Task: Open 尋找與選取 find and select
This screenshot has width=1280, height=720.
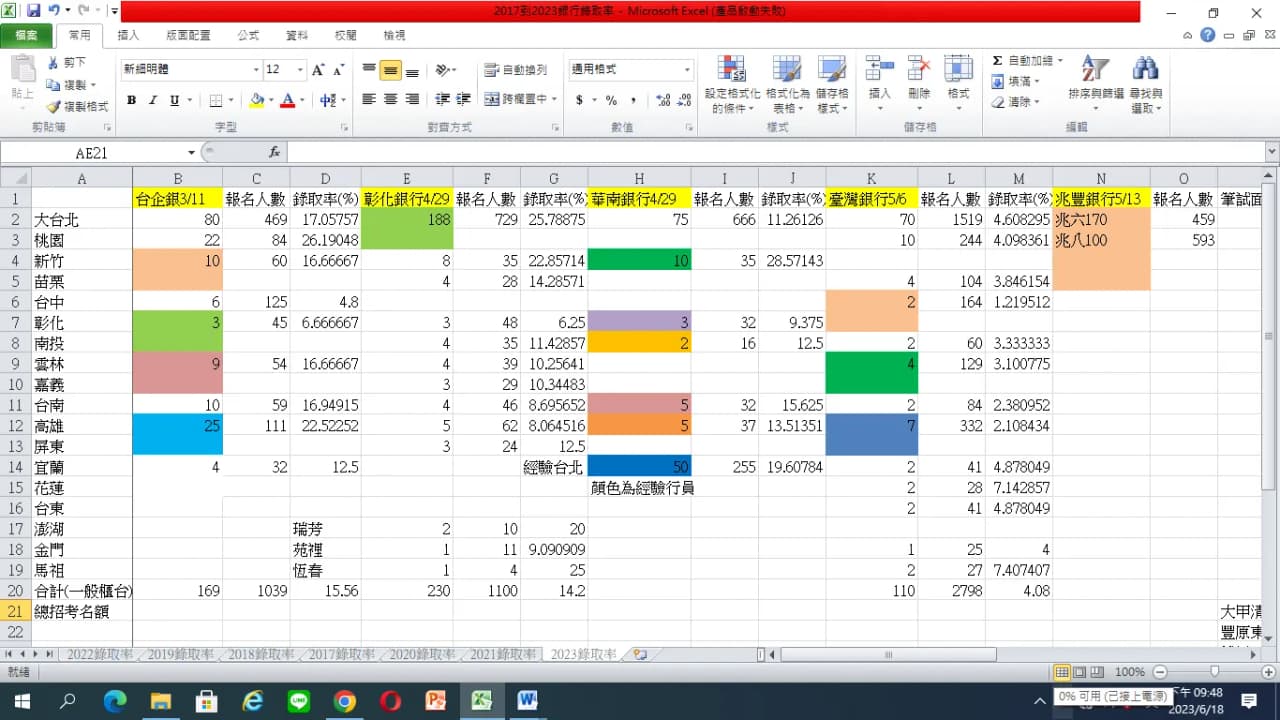Action: point(1146,84)
